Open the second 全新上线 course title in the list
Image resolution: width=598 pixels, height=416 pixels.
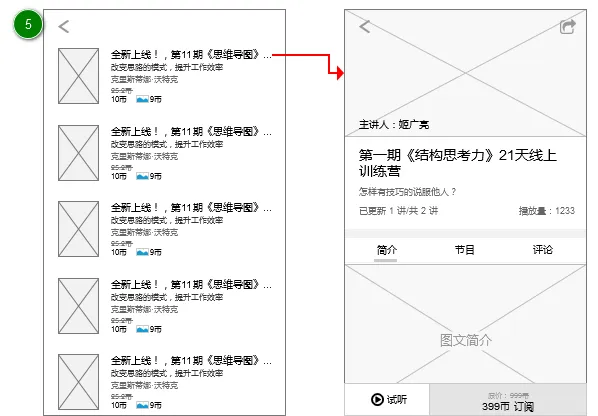coord(191,132)
